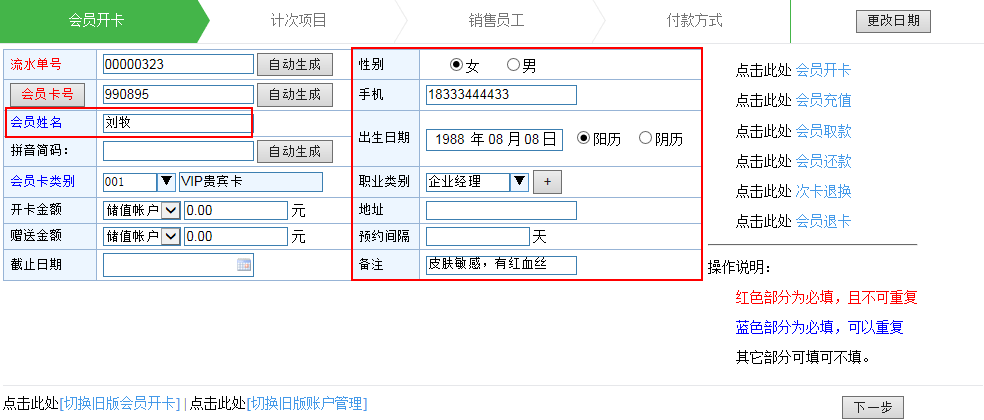This screenshot has width=984, height=420.
Task: Click the 切换旧版会员开卡 link
Action: click(x=121, y=403)
